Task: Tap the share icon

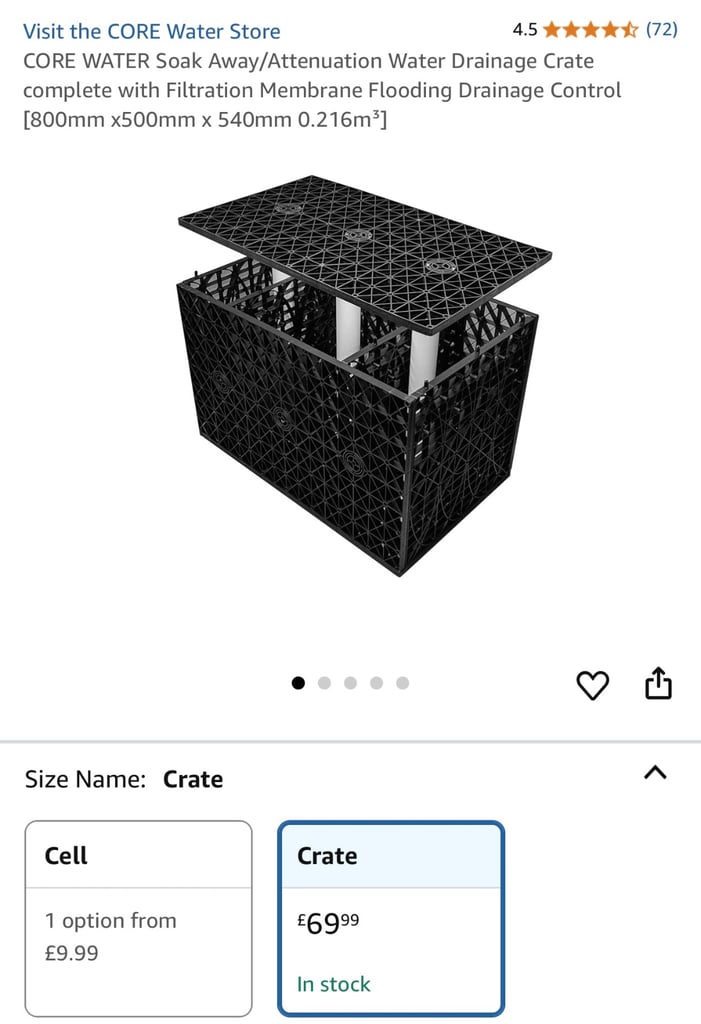Action: [658, 683]
